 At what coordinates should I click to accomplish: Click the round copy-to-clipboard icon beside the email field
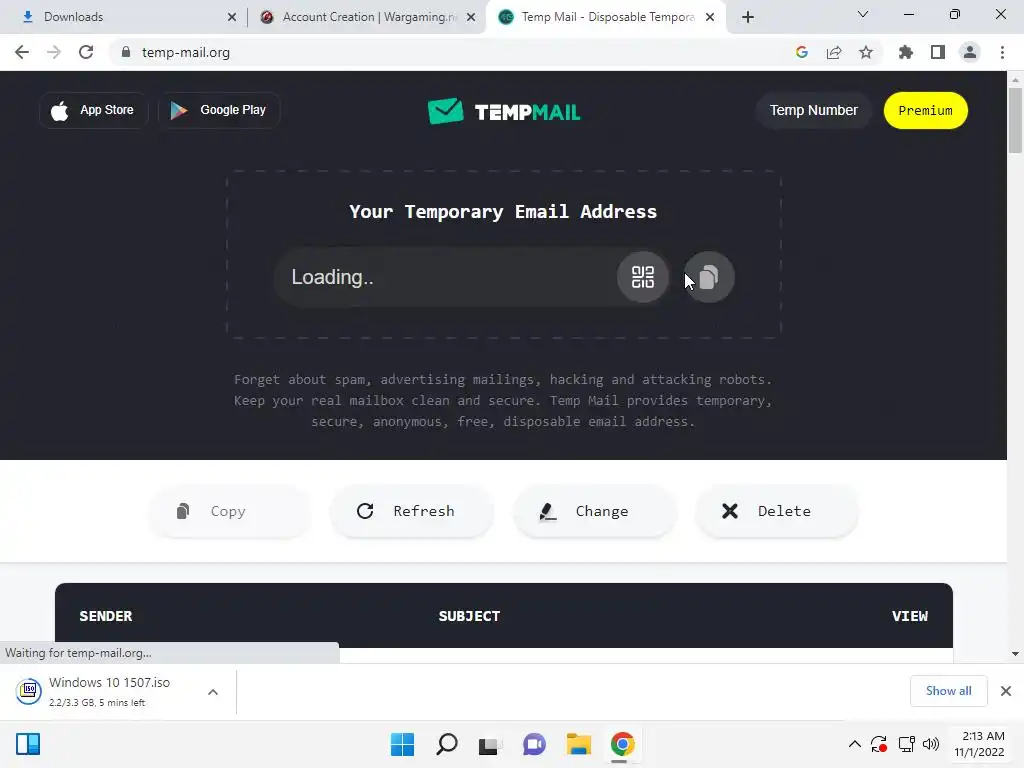709,277
